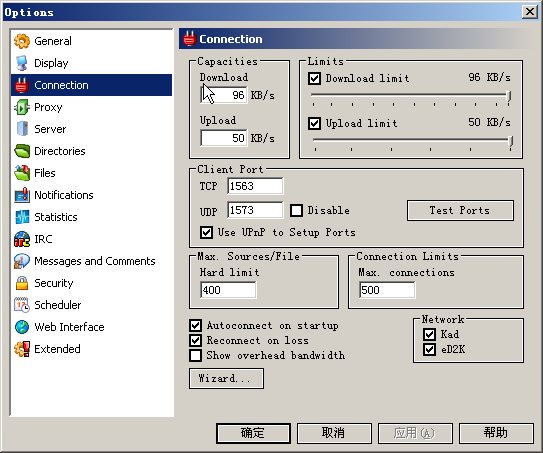Click the Messages and Comments icon
Screen dimensions: 543x453
[x=22, y=261]
